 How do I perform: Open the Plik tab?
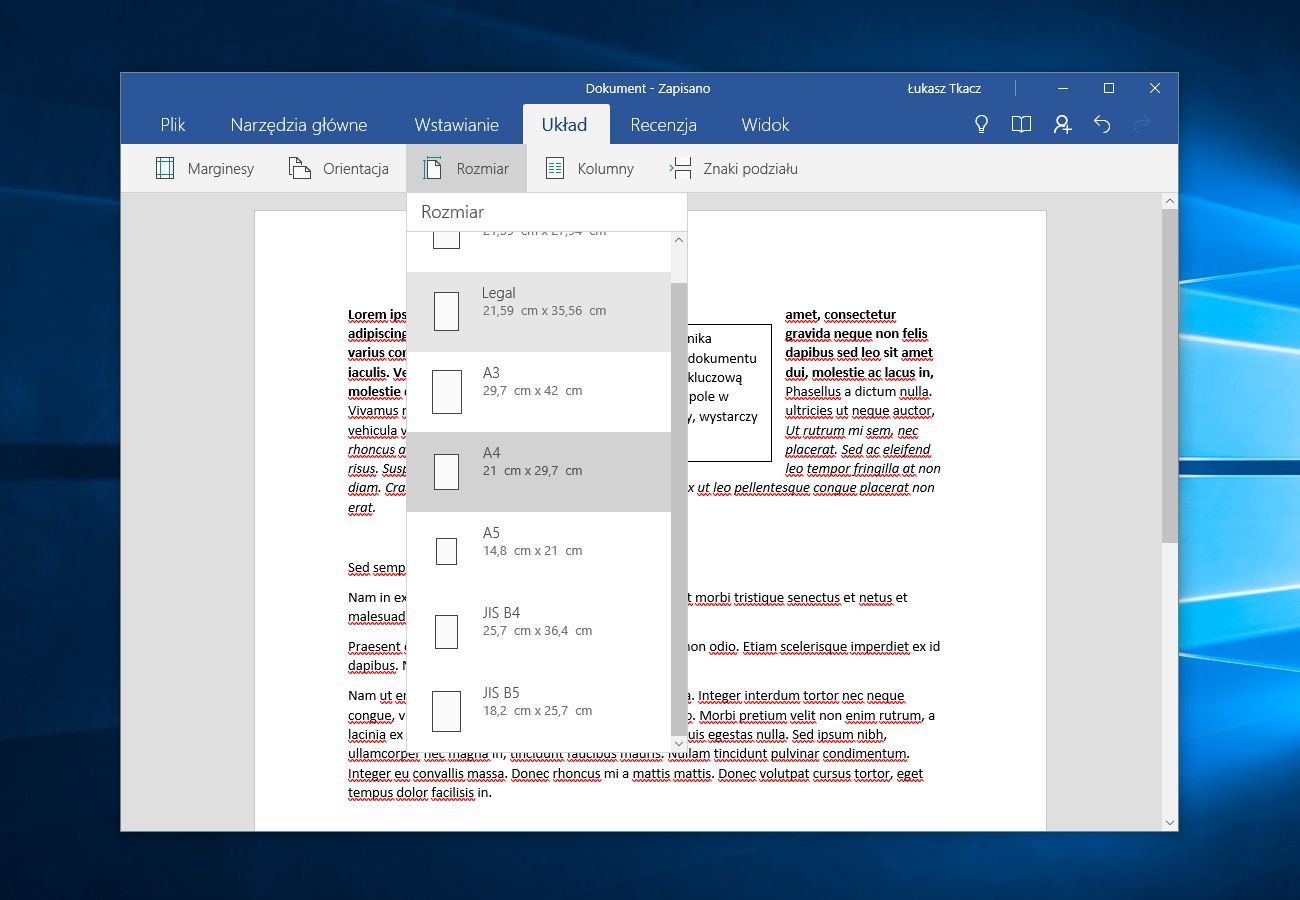[x=173, y=125]
